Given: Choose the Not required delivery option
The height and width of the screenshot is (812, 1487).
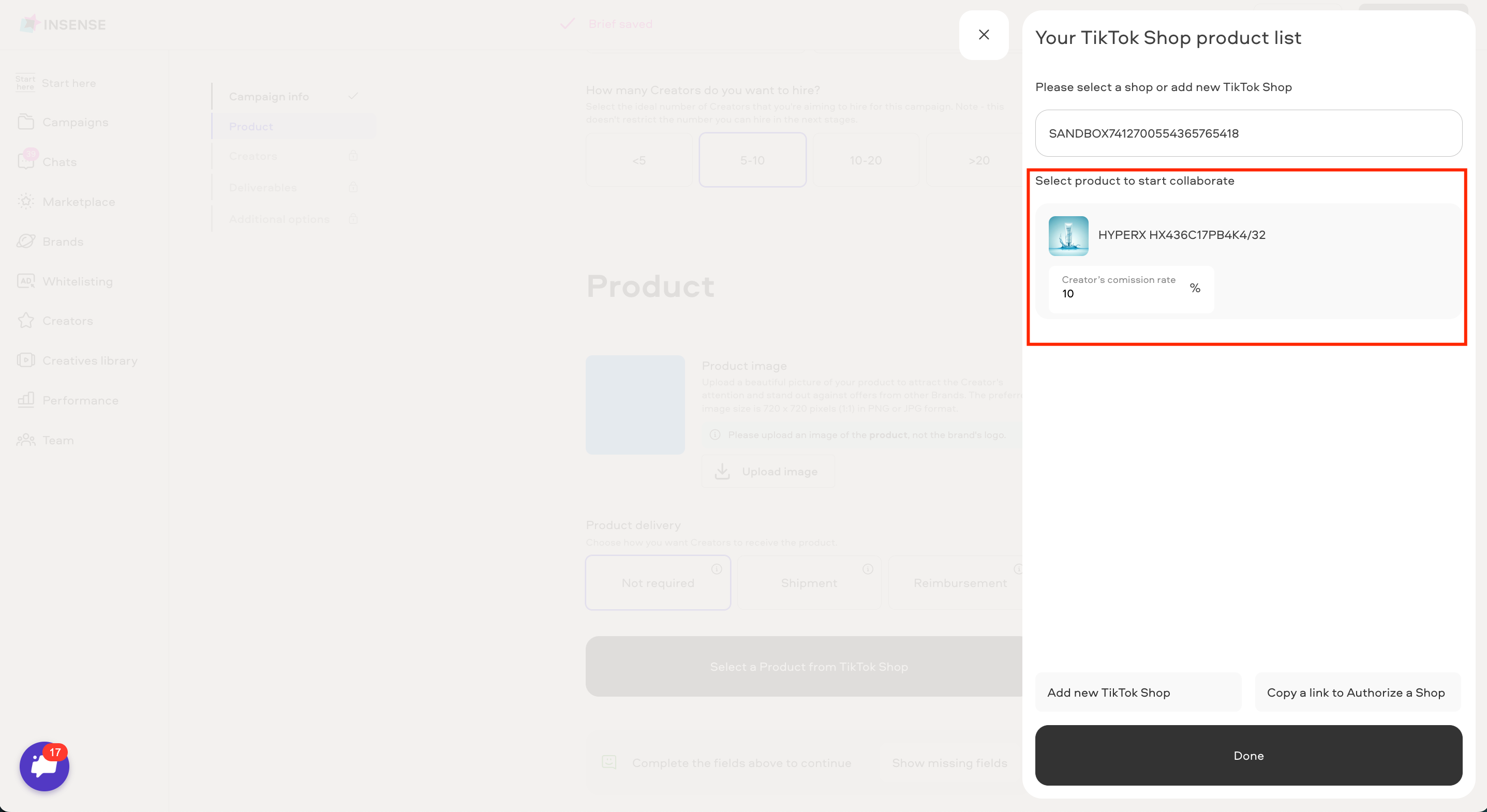Looking at the screenshot, I should coord(658,582).
